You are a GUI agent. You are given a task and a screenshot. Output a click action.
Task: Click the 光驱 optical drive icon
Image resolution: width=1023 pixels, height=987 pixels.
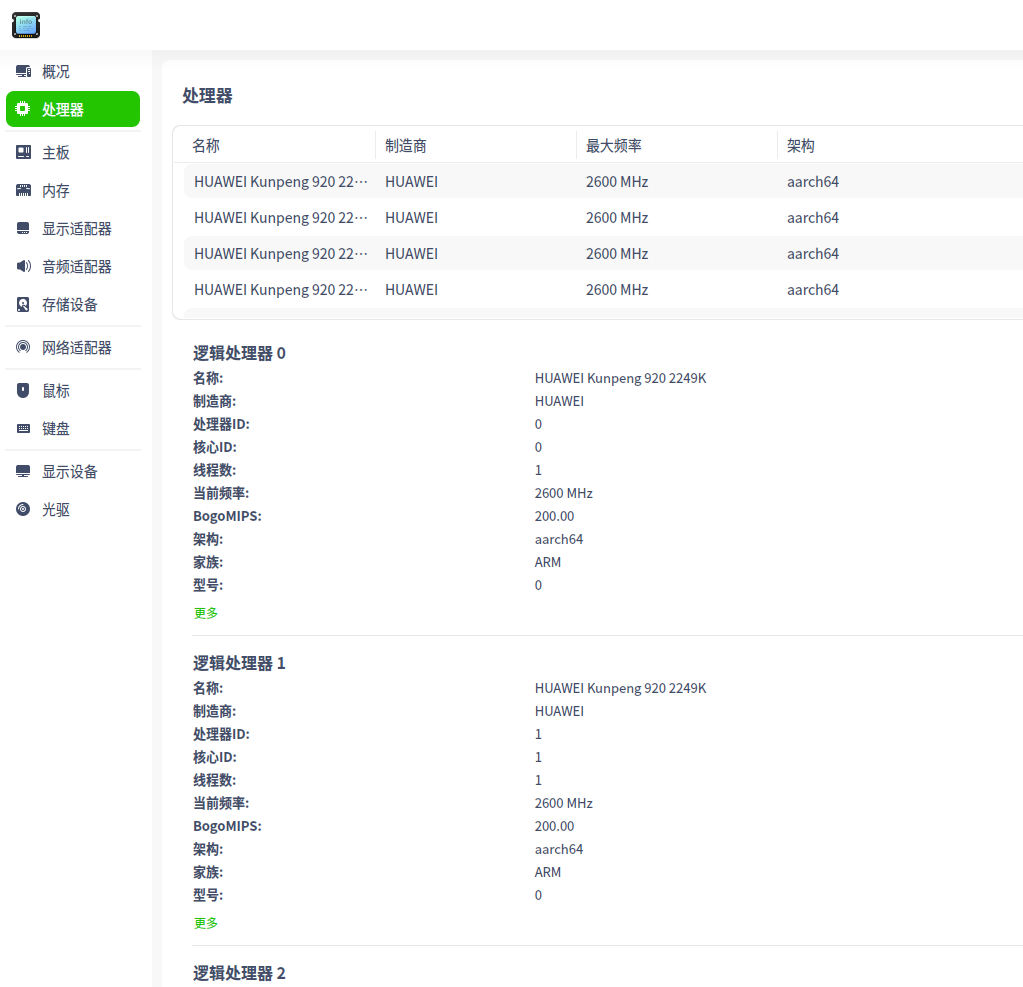point(23,509)
